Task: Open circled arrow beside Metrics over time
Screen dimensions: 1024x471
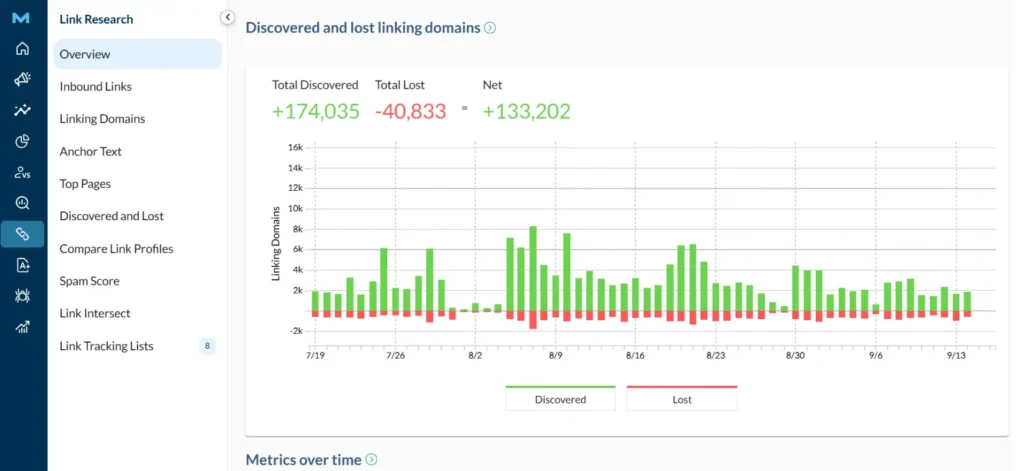Action: (371, 460)
